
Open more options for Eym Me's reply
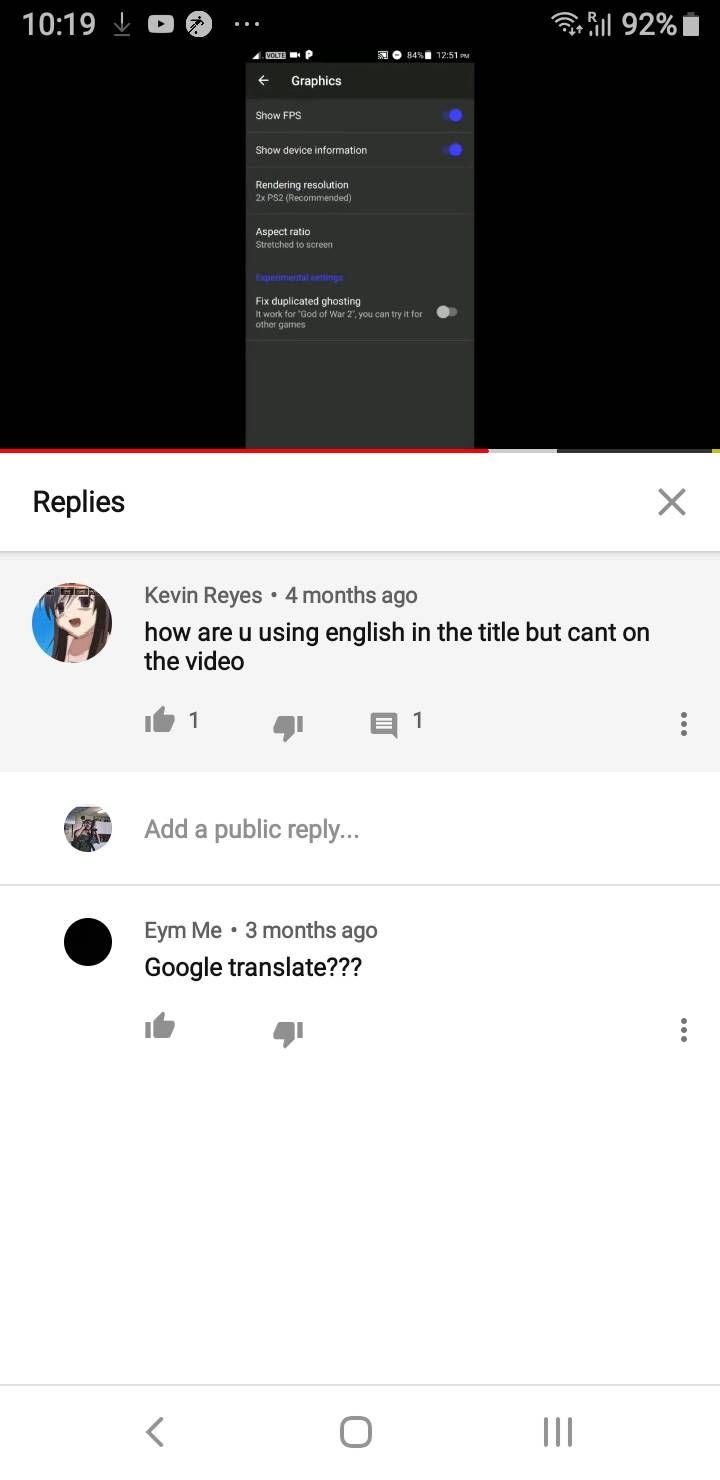(684, 1030)
